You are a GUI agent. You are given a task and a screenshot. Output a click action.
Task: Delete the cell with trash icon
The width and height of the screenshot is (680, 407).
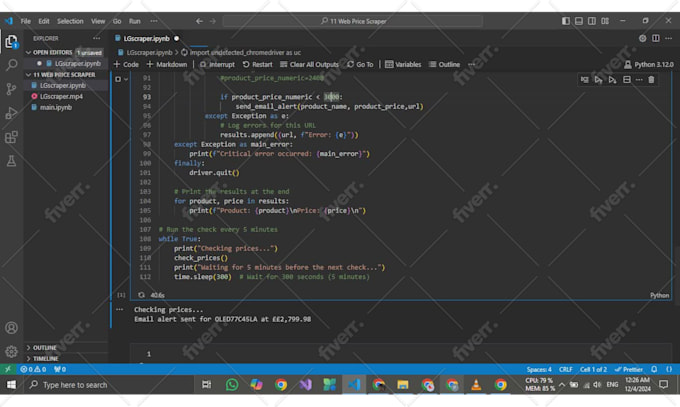pos(651,79)
